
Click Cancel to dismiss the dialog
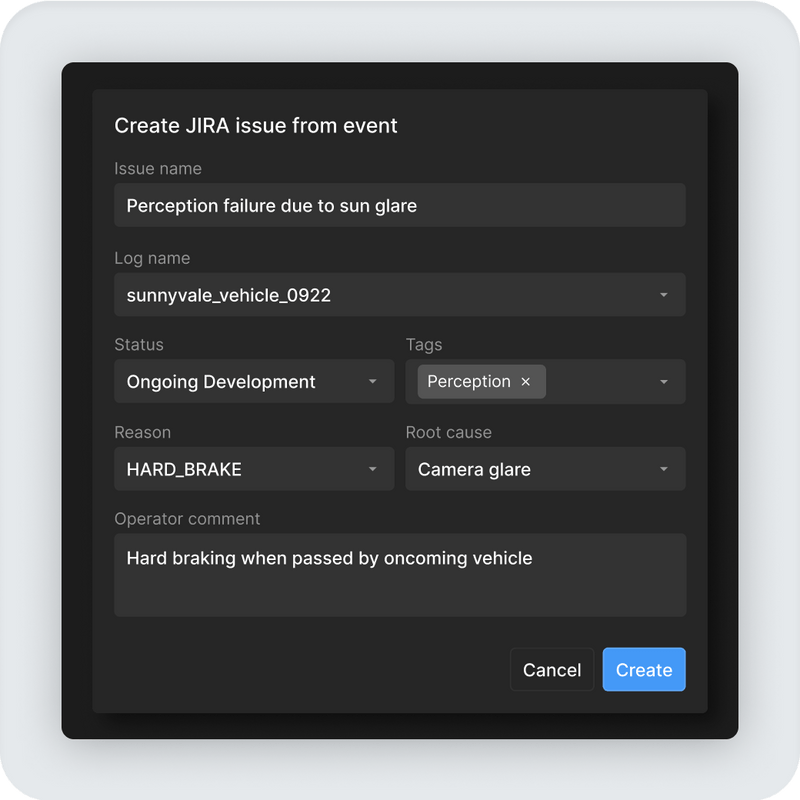[x=551, y=669]
